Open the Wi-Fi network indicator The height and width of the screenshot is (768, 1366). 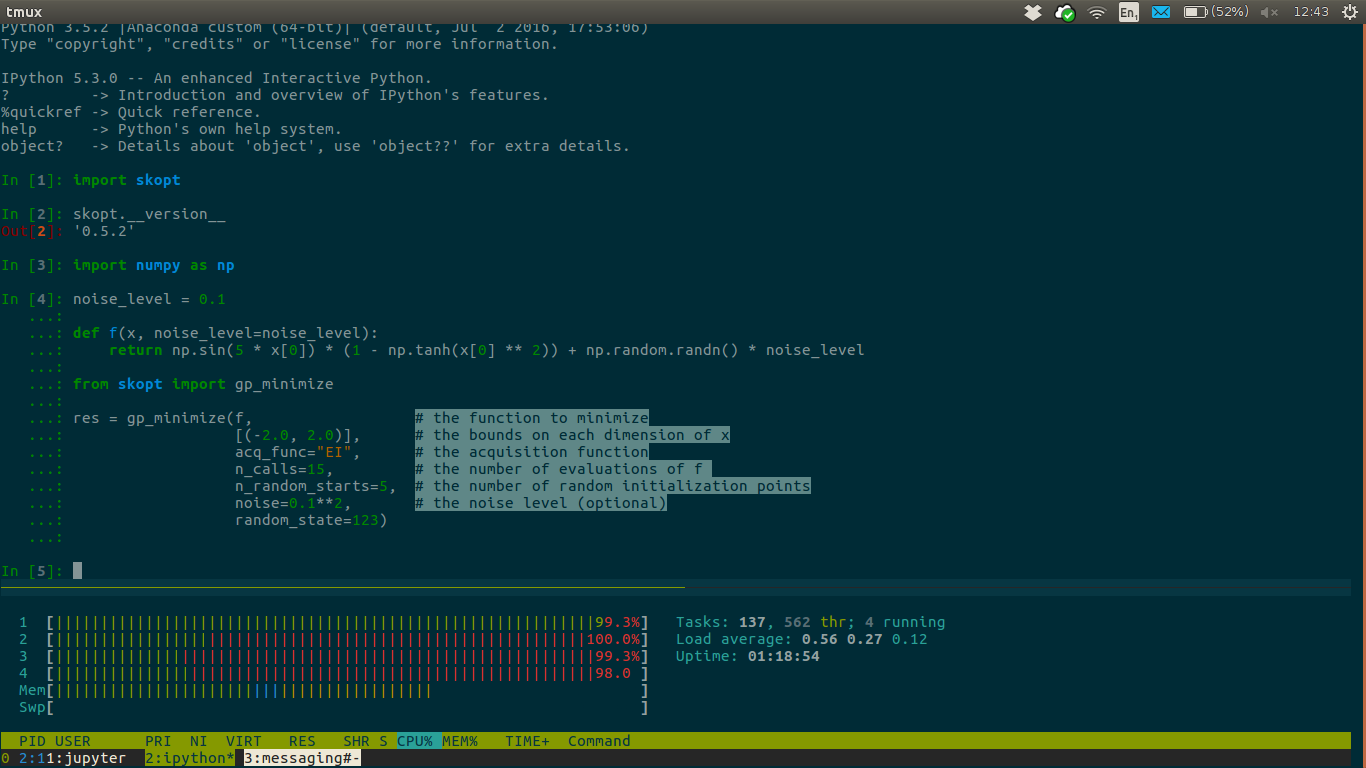coord(1097,11)
